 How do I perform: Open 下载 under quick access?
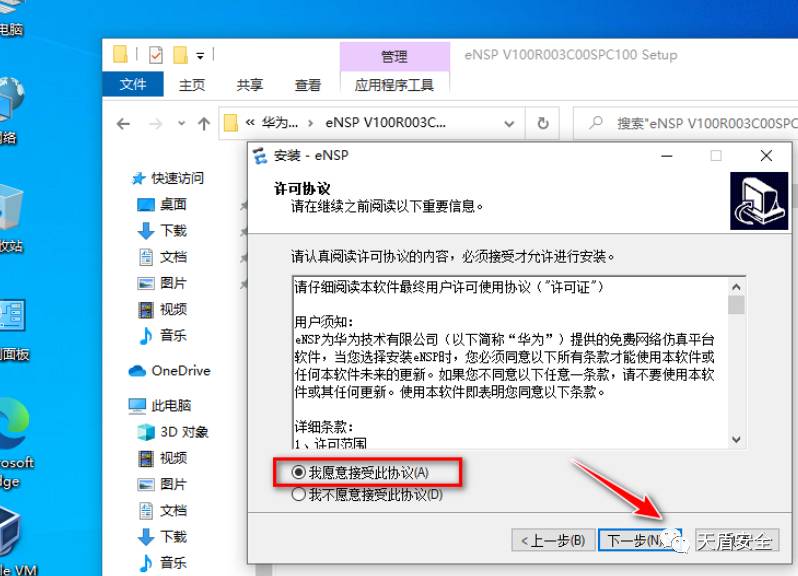pyautogui.click(x=162, y=231)
